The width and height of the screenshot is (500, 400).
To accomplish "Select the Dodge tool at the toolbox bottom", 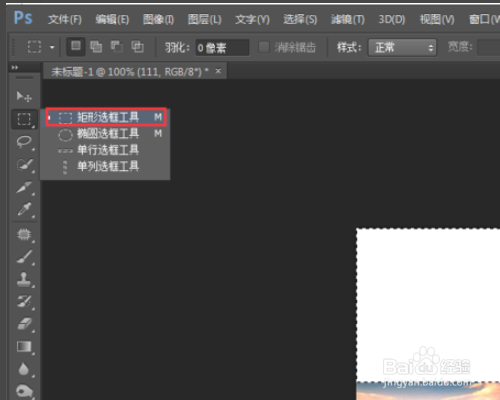I will click(x=24, y=391).
